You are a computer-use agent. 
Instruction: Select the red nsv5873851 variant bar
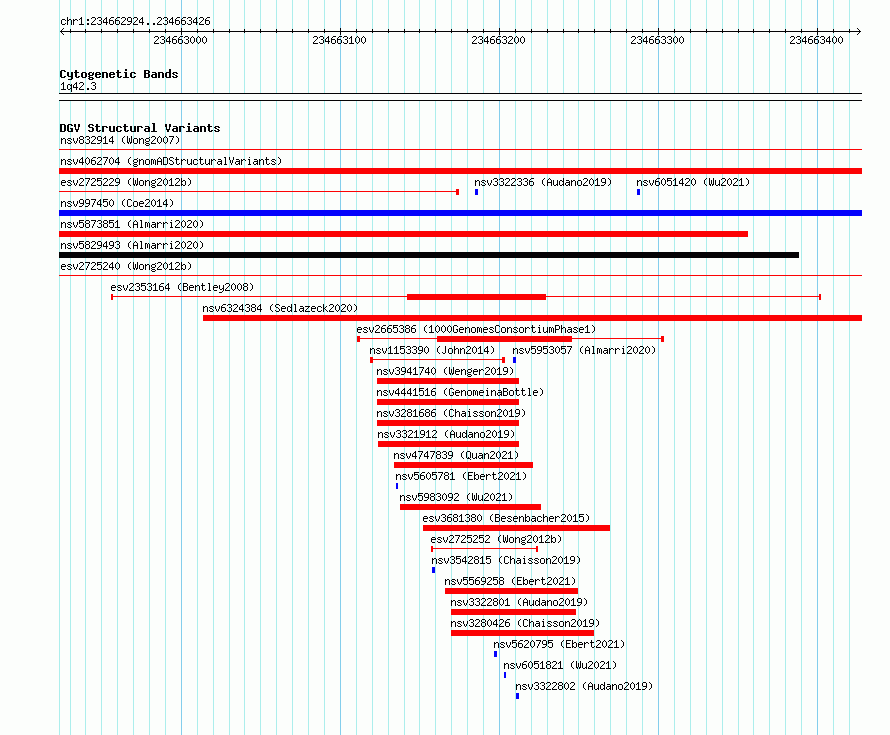tap(404, 234)
